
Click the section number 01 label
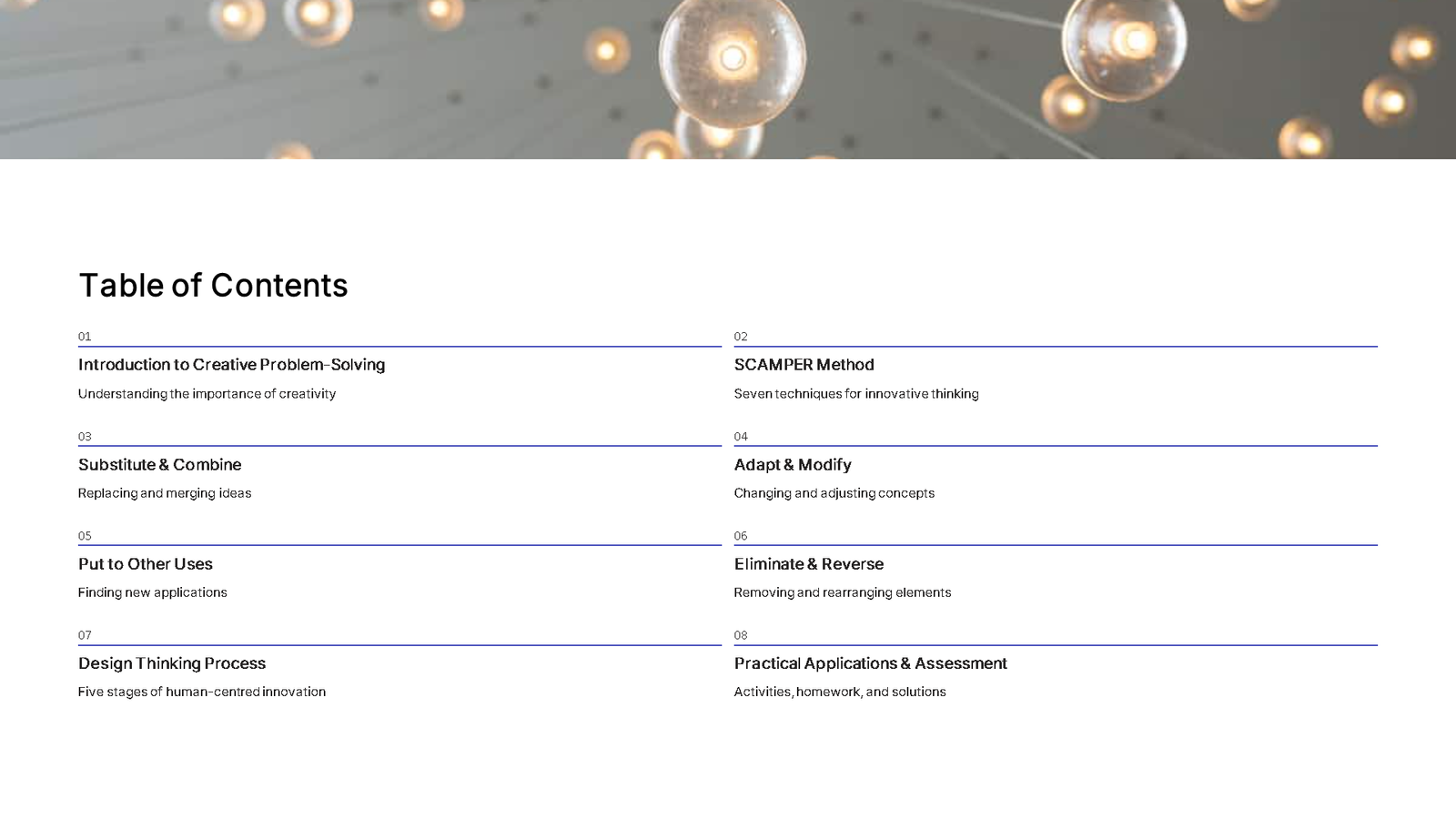pyautogui.click(x=85, y=335)
